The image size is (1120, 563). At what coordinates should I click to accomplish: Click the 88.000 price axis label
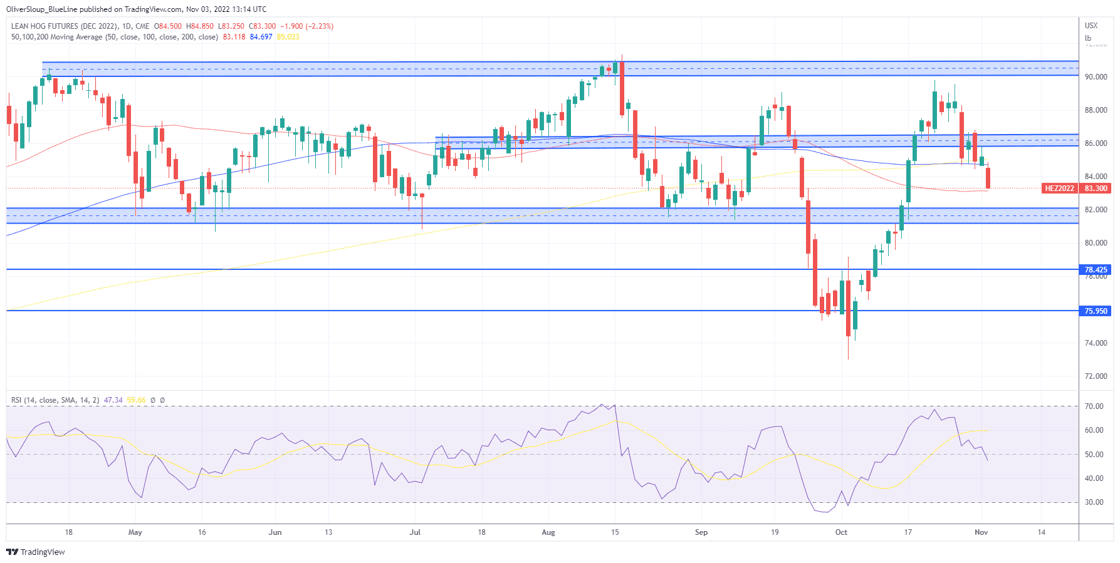(1096, 110)
